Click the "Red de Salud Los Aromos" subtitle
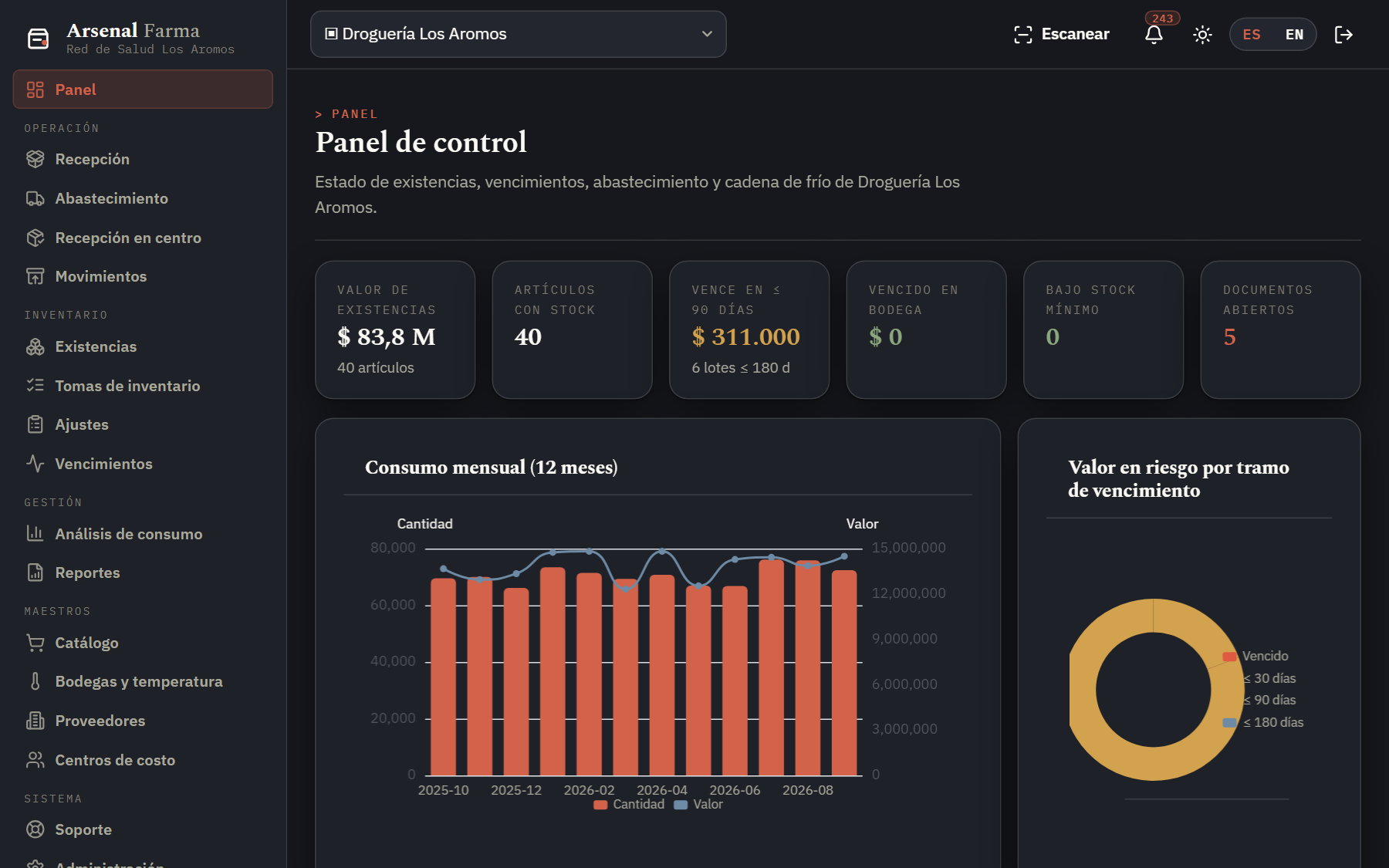 pyautogui.click(x=150, y=49)
